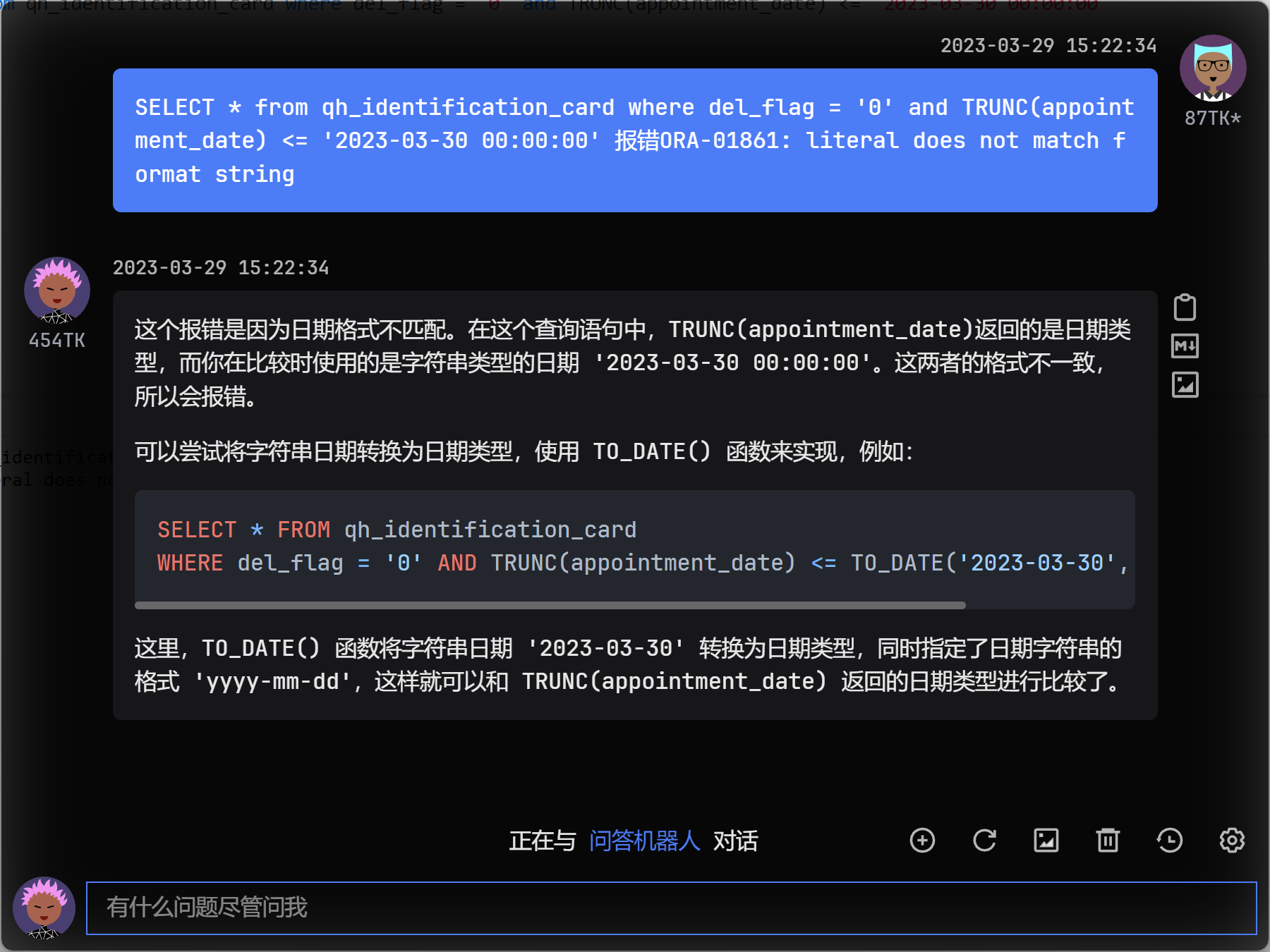Click the 2023-03-29 15:22:34 bot timestamp

[221, 267]
